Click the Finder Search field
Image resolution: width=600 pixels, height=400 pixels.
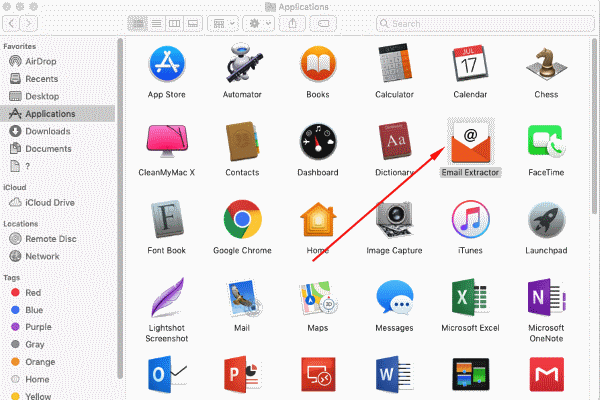(x=485, y=24)
